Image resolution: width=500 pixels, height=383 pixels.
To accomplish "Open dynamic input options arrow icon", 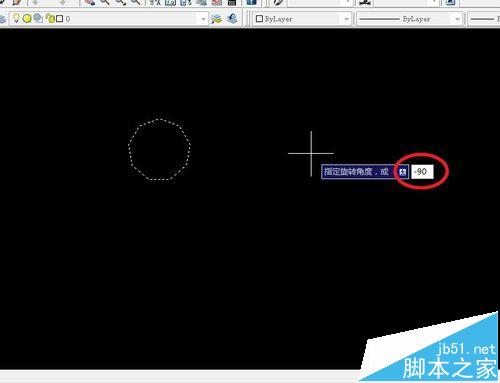I will 403,172.
